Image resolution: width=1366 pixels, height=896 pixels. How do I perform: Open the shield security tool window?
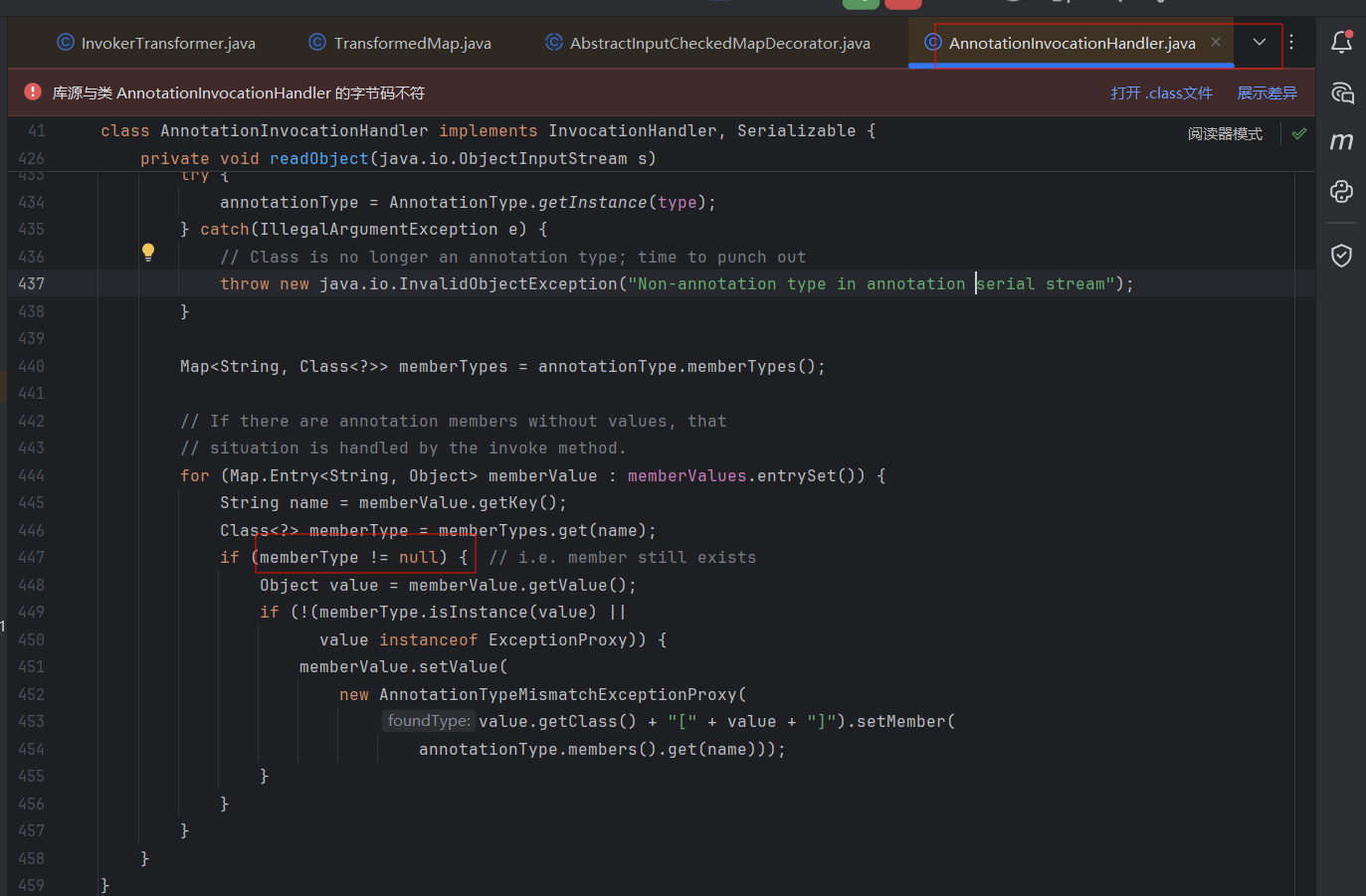pyautogui.click(x=1341, y=256)
